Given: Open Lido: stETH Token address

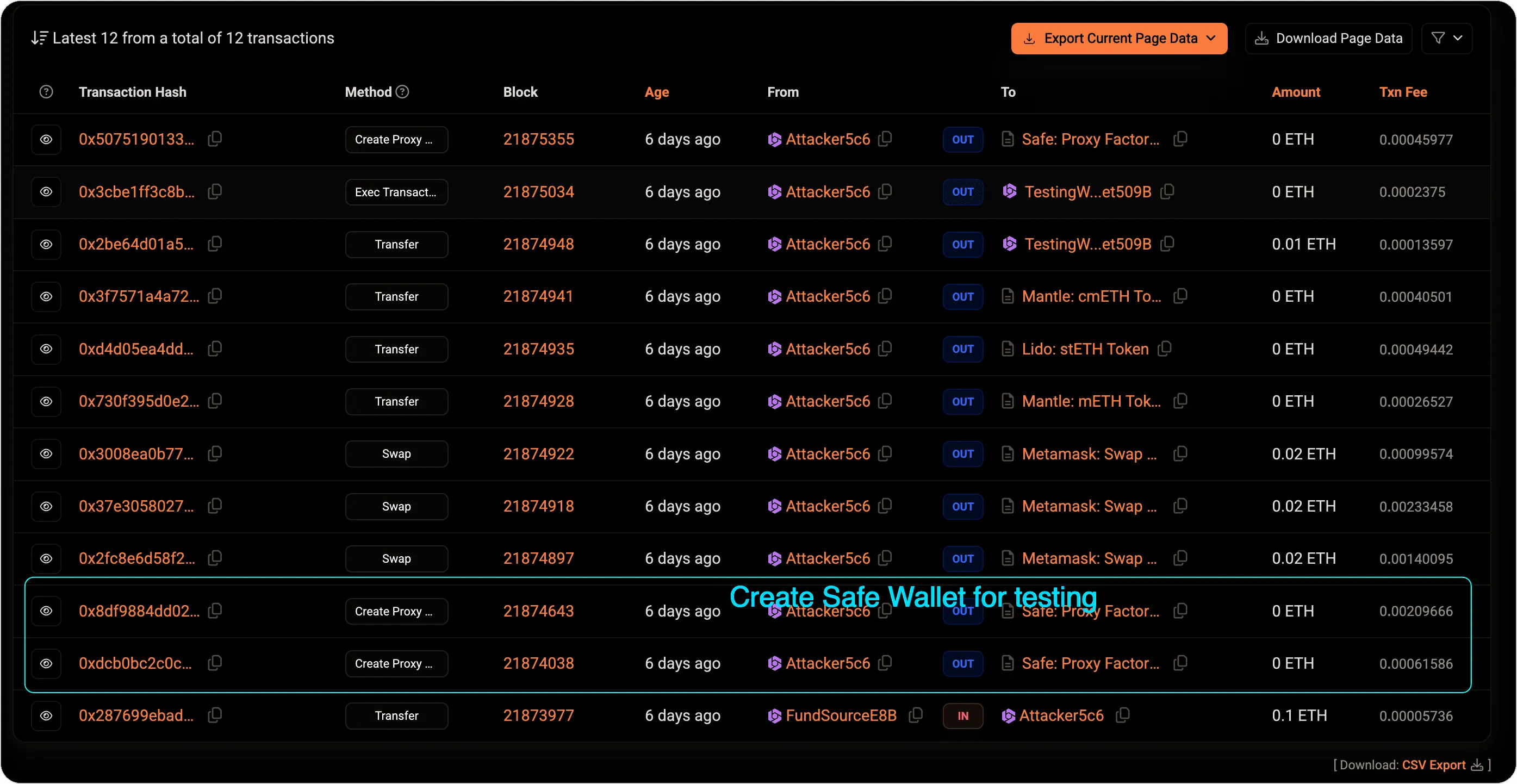Looking at the screenshot, I should tap(1085, 349).
